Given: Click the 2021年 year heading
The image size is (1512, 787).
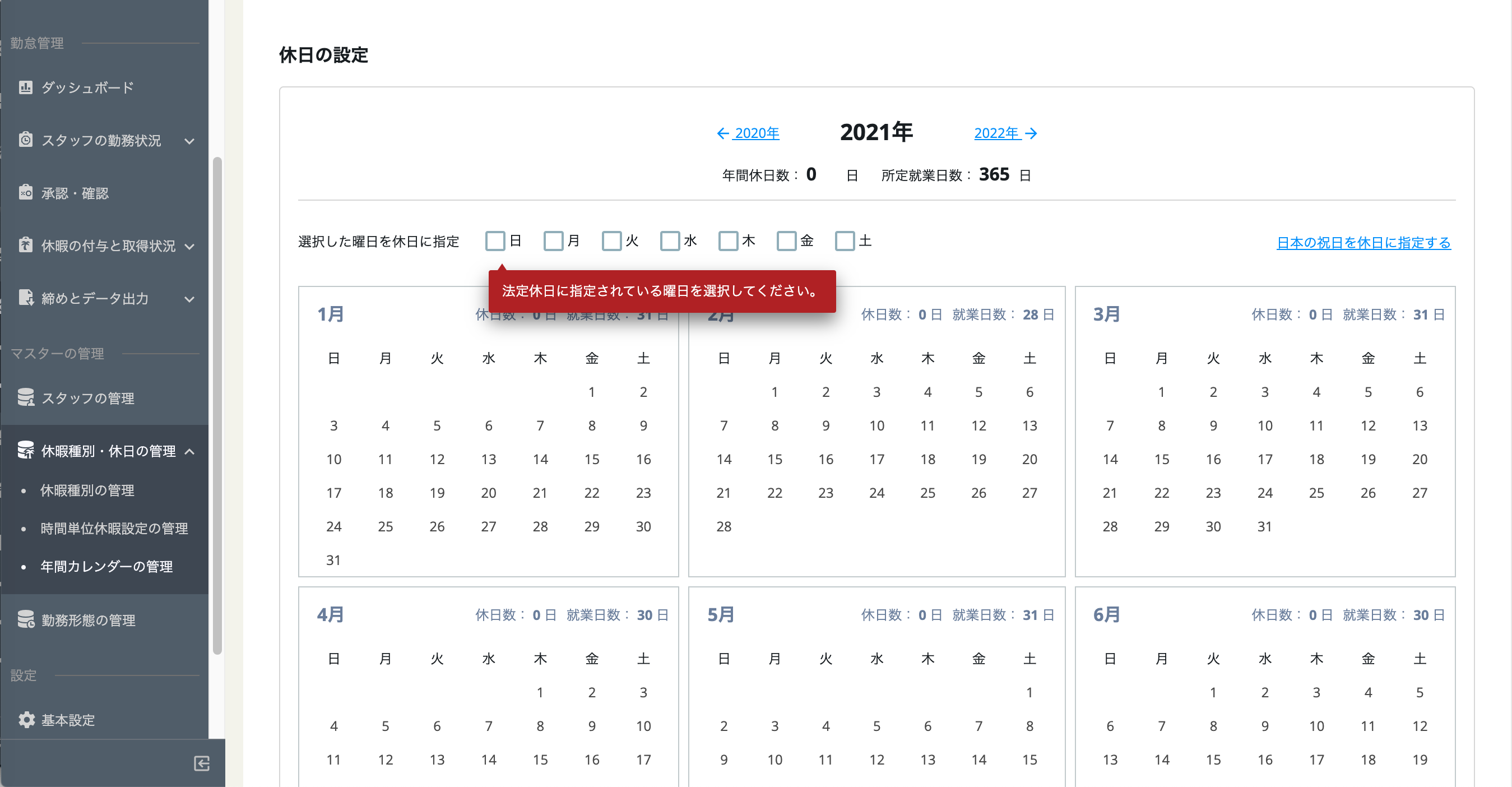Looking at the screenshot, I should click(876, 132).
